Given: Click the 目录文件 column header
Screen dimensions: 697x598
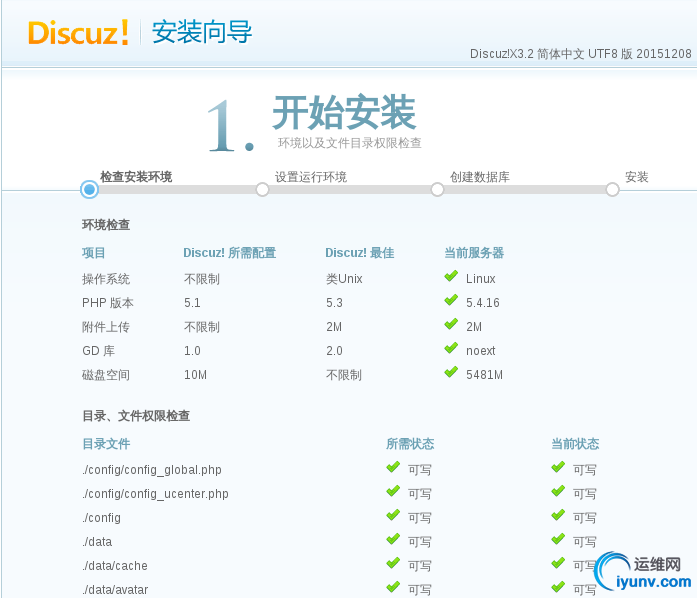Looking at the screenshot, I should [x=106, y=444].
